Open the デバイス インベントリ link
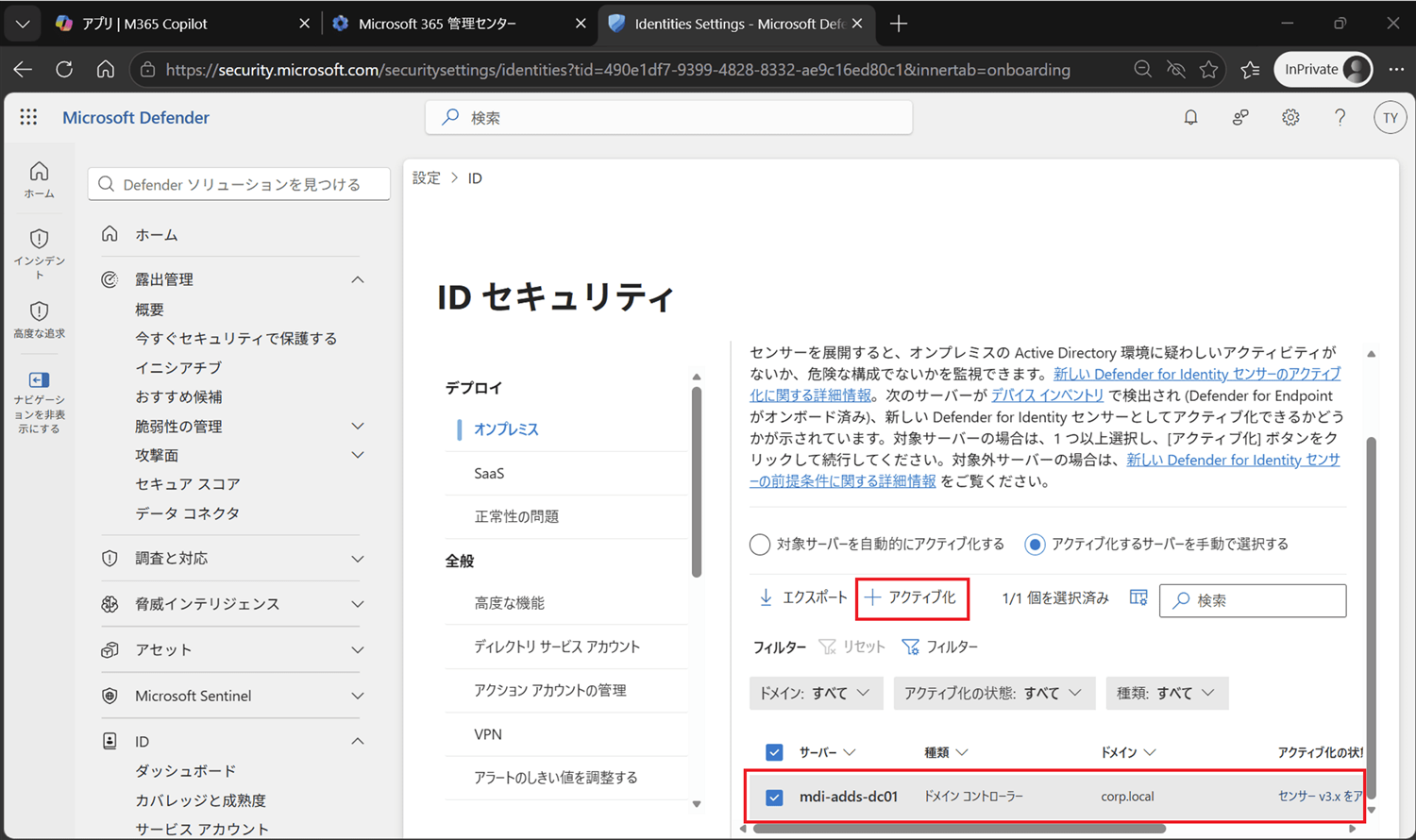This screenshot has height=840, width=1416. 1047,395
